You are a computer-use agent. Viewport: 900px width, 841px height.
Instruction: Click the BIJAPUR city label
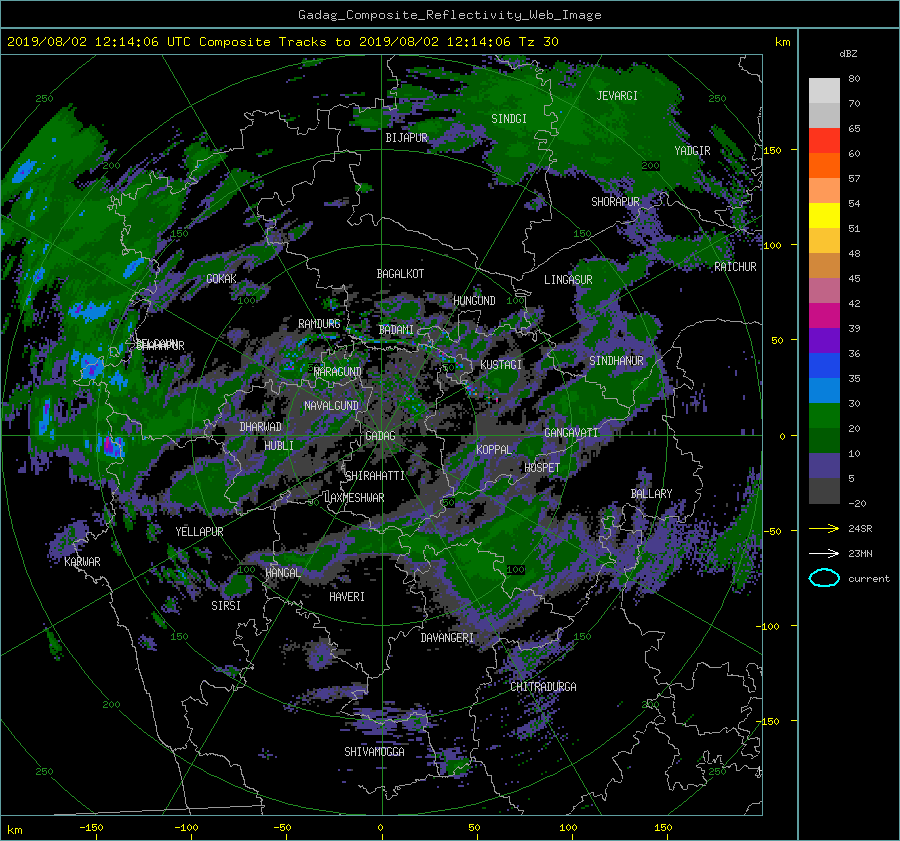click(406, 138)
